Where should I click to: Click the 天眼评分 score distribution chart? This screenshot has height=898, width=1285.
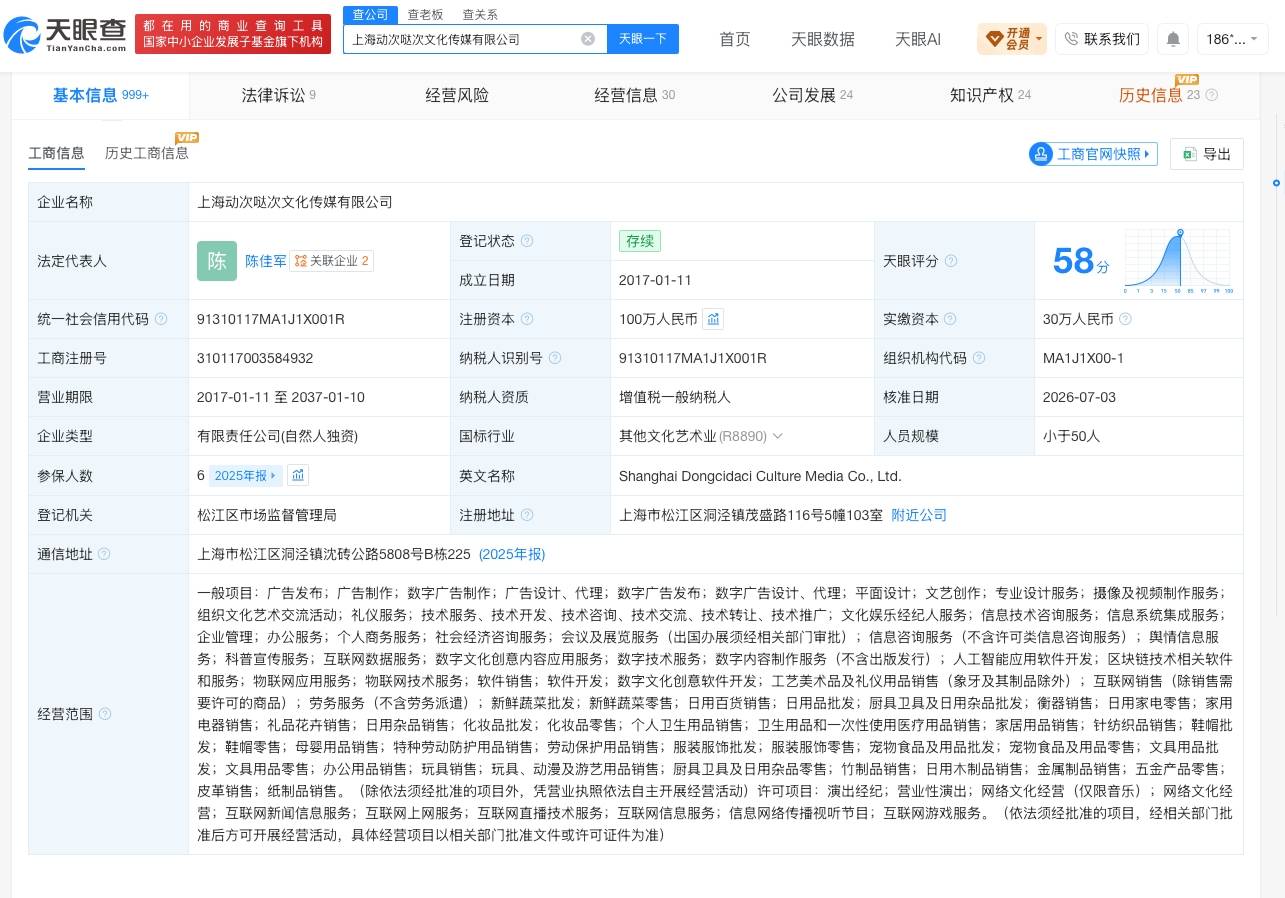pos(1178,261)
